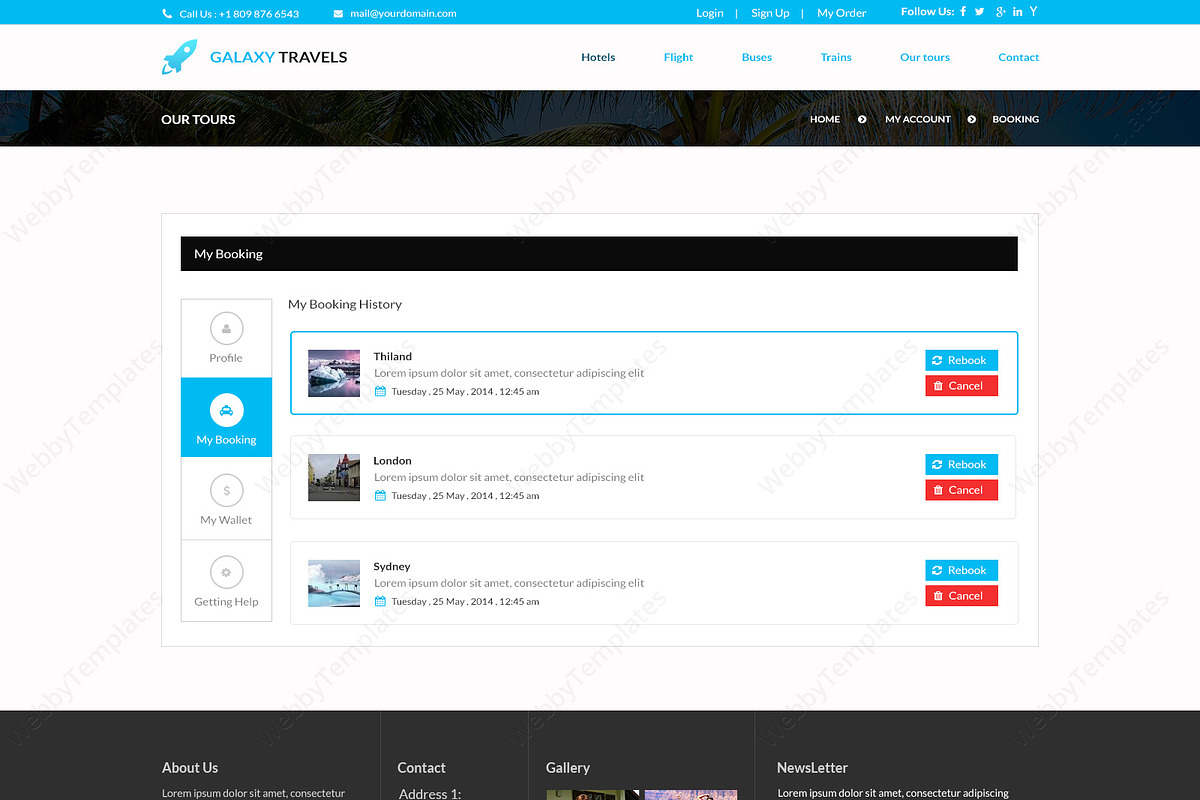Screen dimensions: 1200x800
Task: Click the footer Contact heading
Action: point(421,768)
